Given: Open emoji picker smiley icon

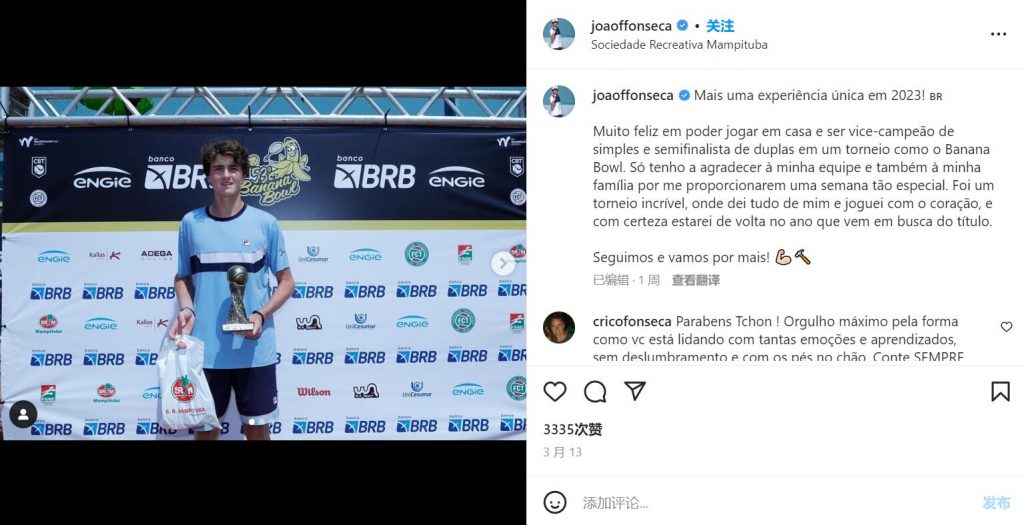Looking at the screenshot, I should [x=555, y=502].
